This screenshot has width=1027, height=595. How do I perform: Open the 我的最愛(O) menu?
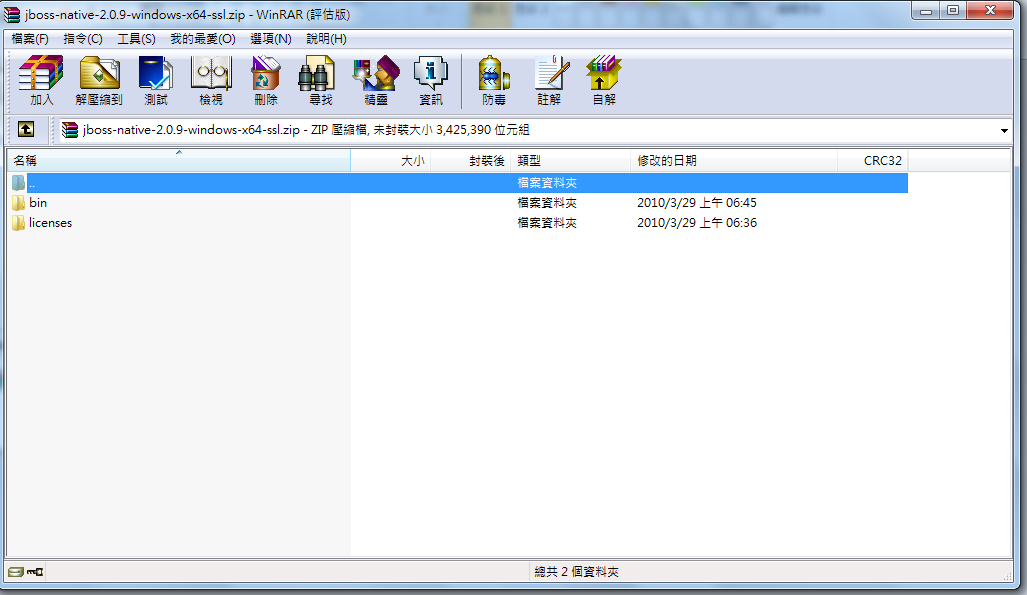tap(202, 39)
